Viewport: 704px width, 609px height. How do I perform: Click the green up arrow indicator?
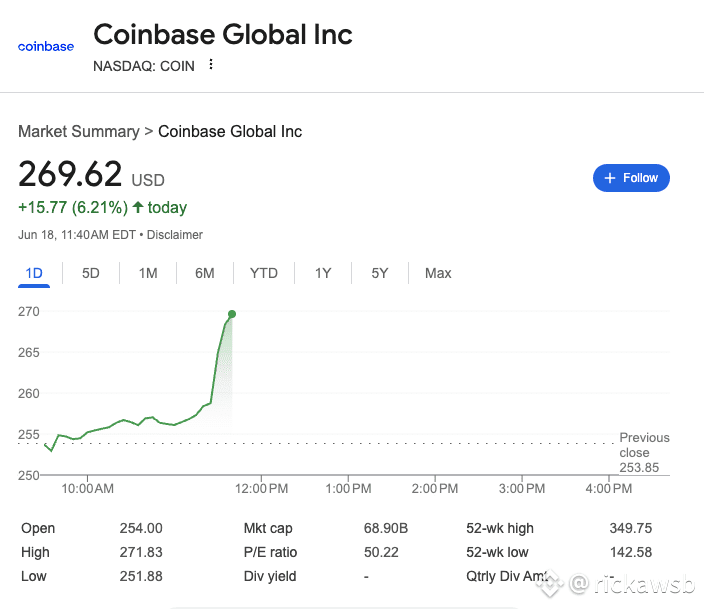pyautogui.click(x=138, y=207)
